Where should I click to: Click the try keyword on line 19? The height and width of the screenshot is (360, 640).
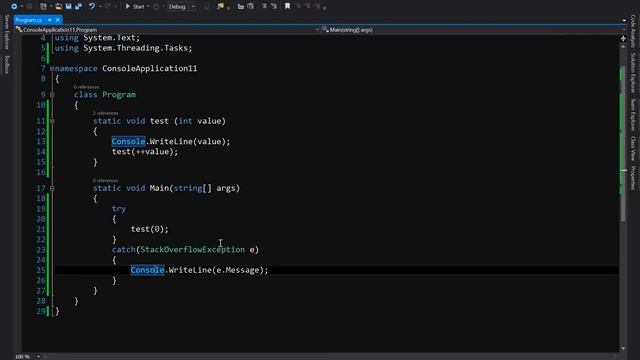[x=119, y=209]
